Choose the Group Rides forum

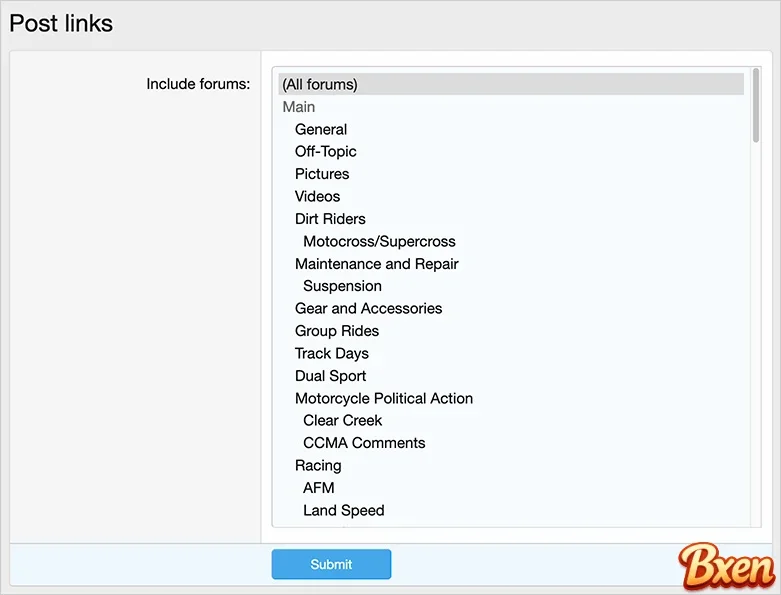coord(337,331)
